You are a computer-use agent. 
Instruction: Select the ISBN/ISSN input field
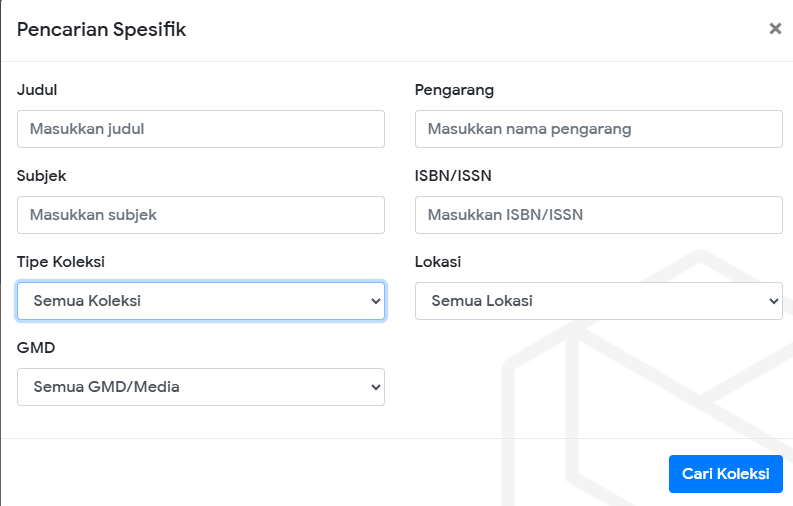coord(598,215)
